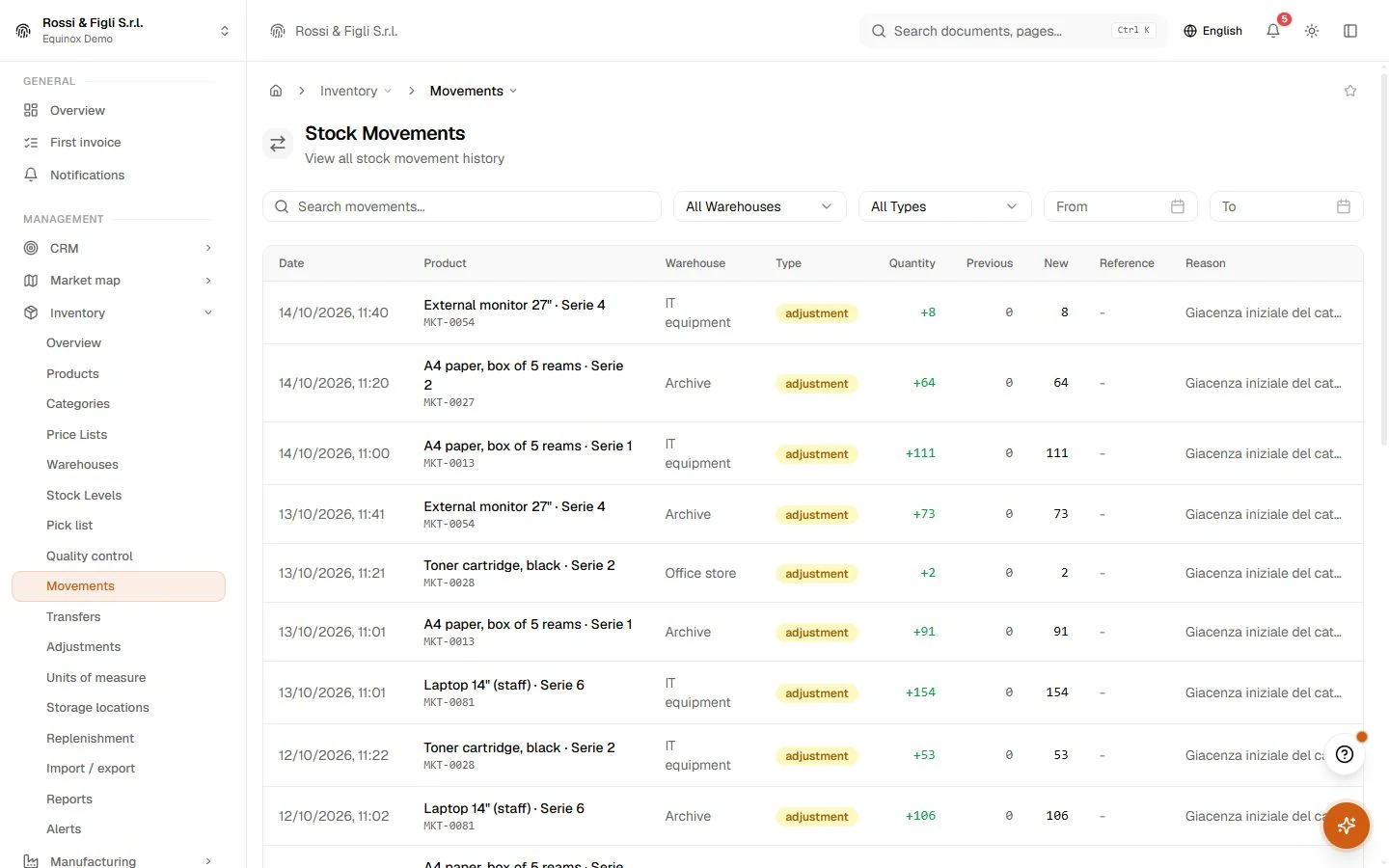Collapse the Inventory sidebar section
The height and width of the screenshot is (868, 1389).
click(x=208, y=312)
